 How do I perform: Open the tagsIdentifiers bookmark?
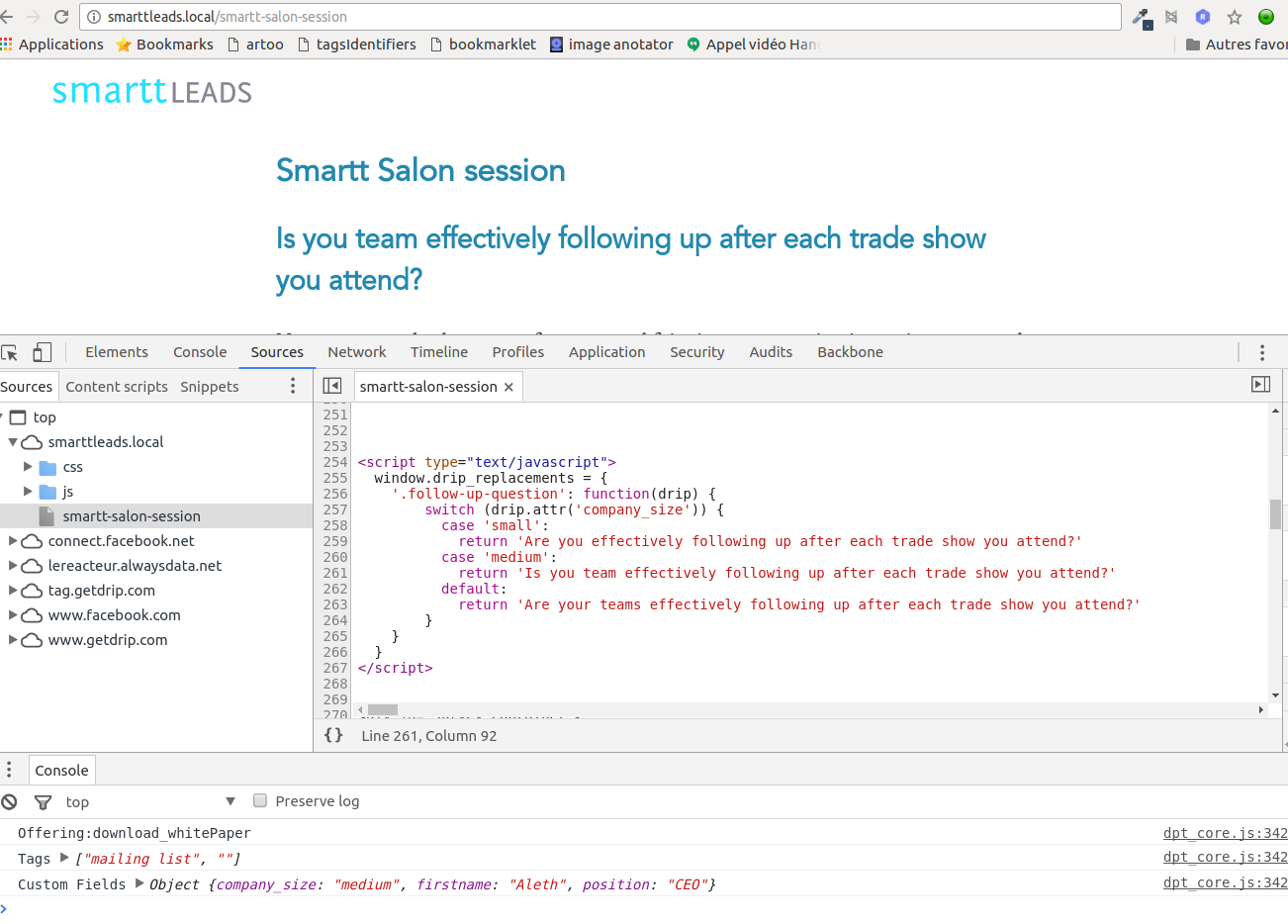click(356, 45)
